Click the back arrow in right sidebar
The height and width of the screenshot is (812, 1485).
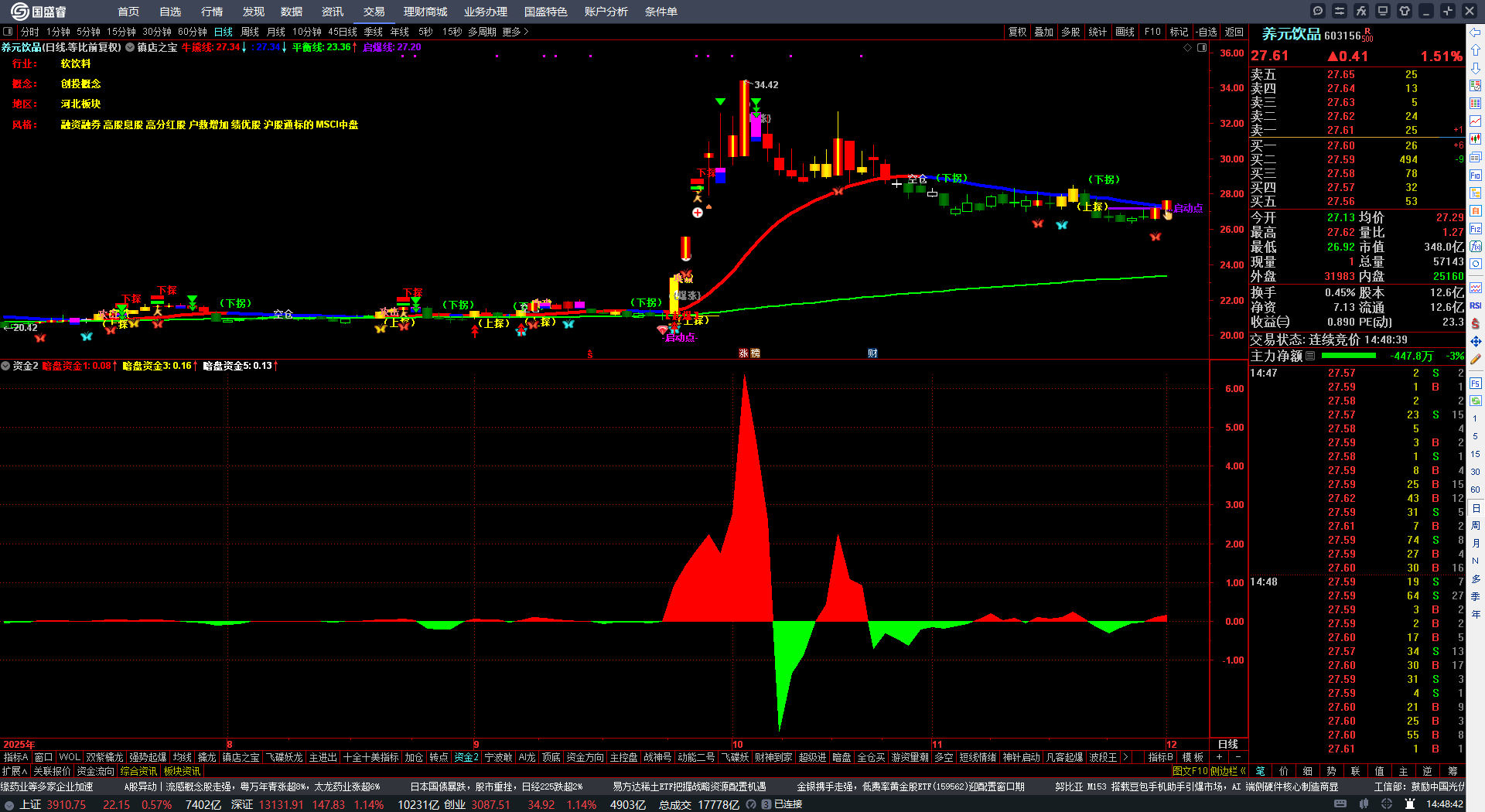1476,32
